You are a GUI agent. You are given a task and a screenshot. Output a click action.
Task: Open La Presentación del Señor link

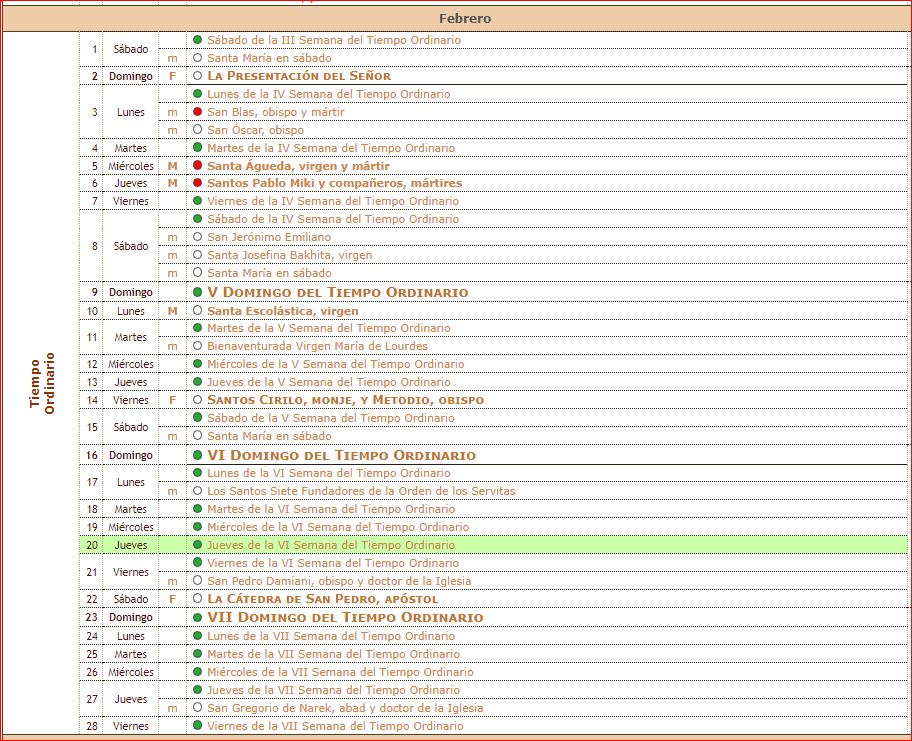pos(298,76)
